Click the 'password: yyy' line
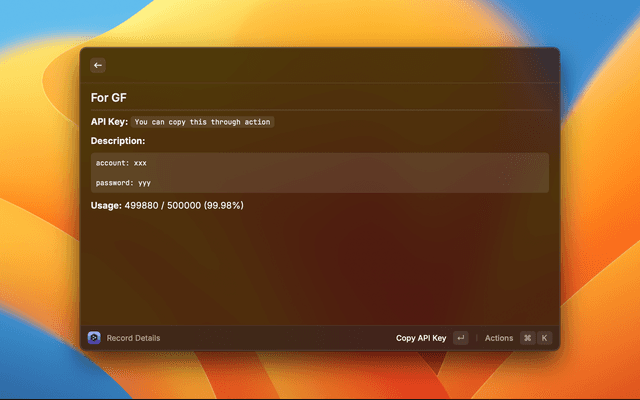 click(123, 183)
